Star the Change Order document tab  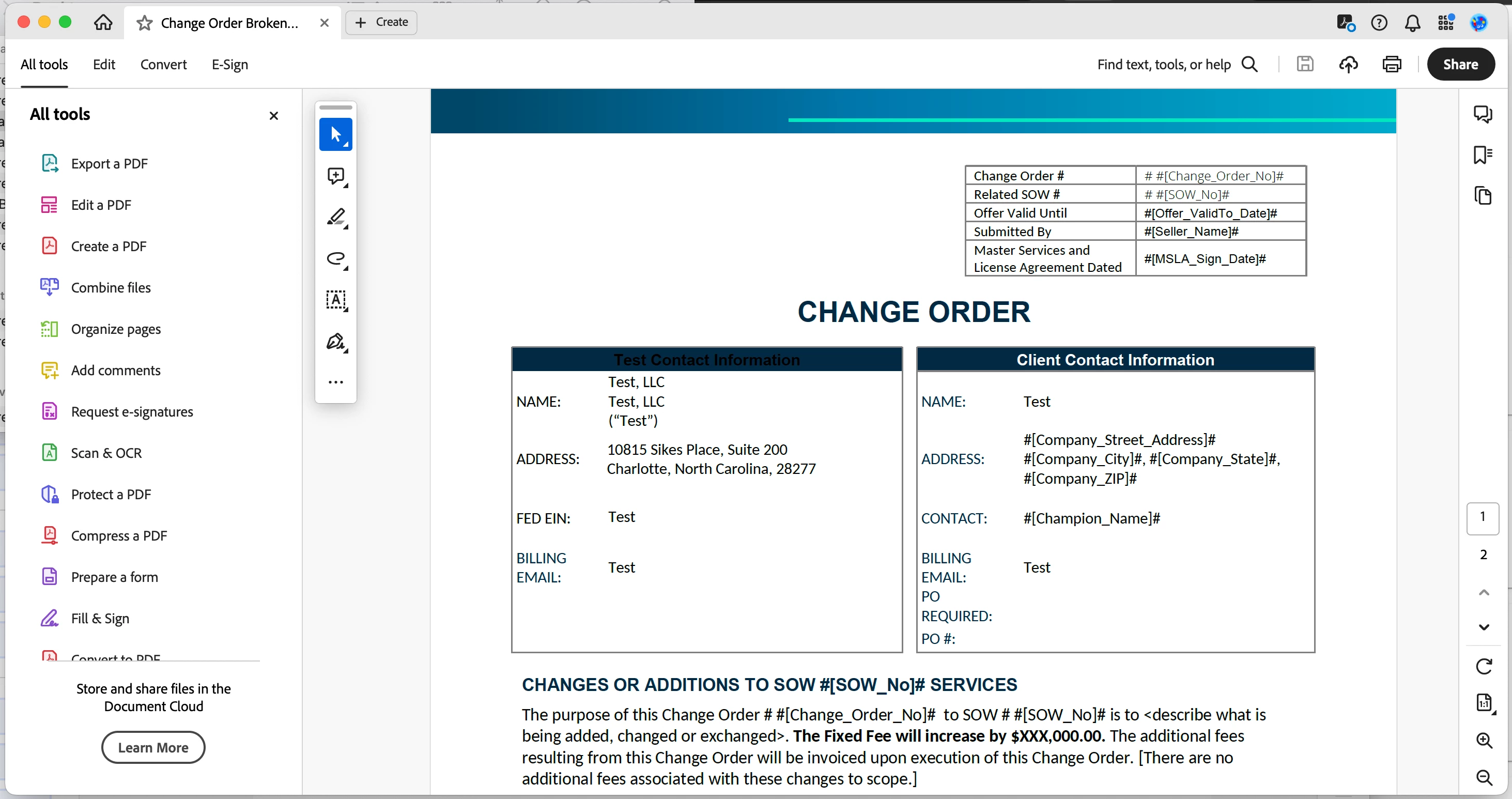[x=144, y=23]
